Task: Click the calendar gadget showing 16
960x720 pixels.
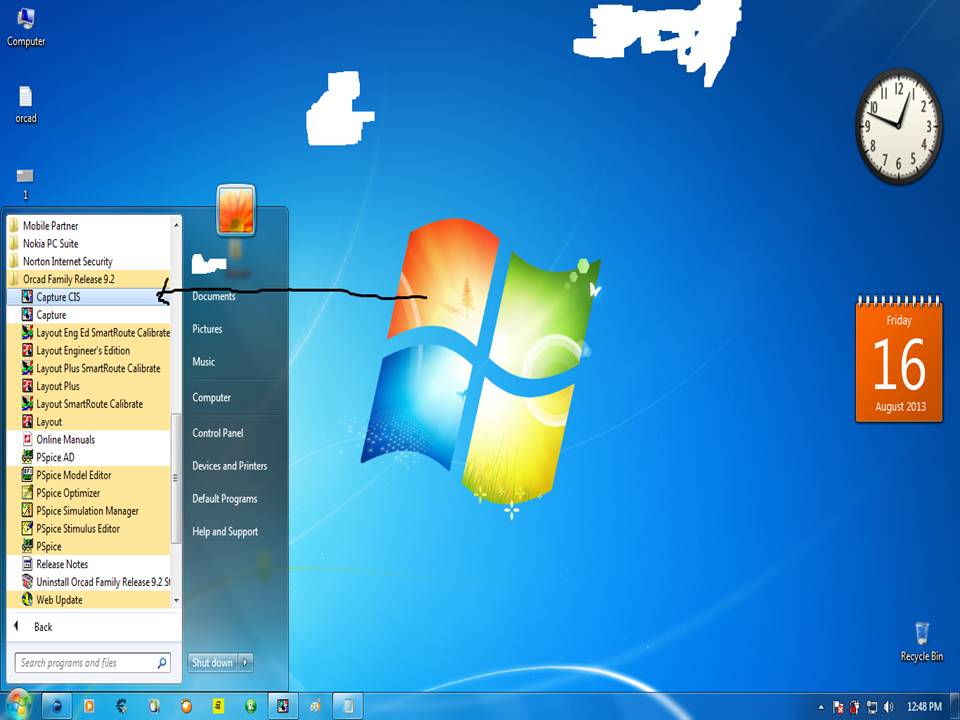Action: 899,359
